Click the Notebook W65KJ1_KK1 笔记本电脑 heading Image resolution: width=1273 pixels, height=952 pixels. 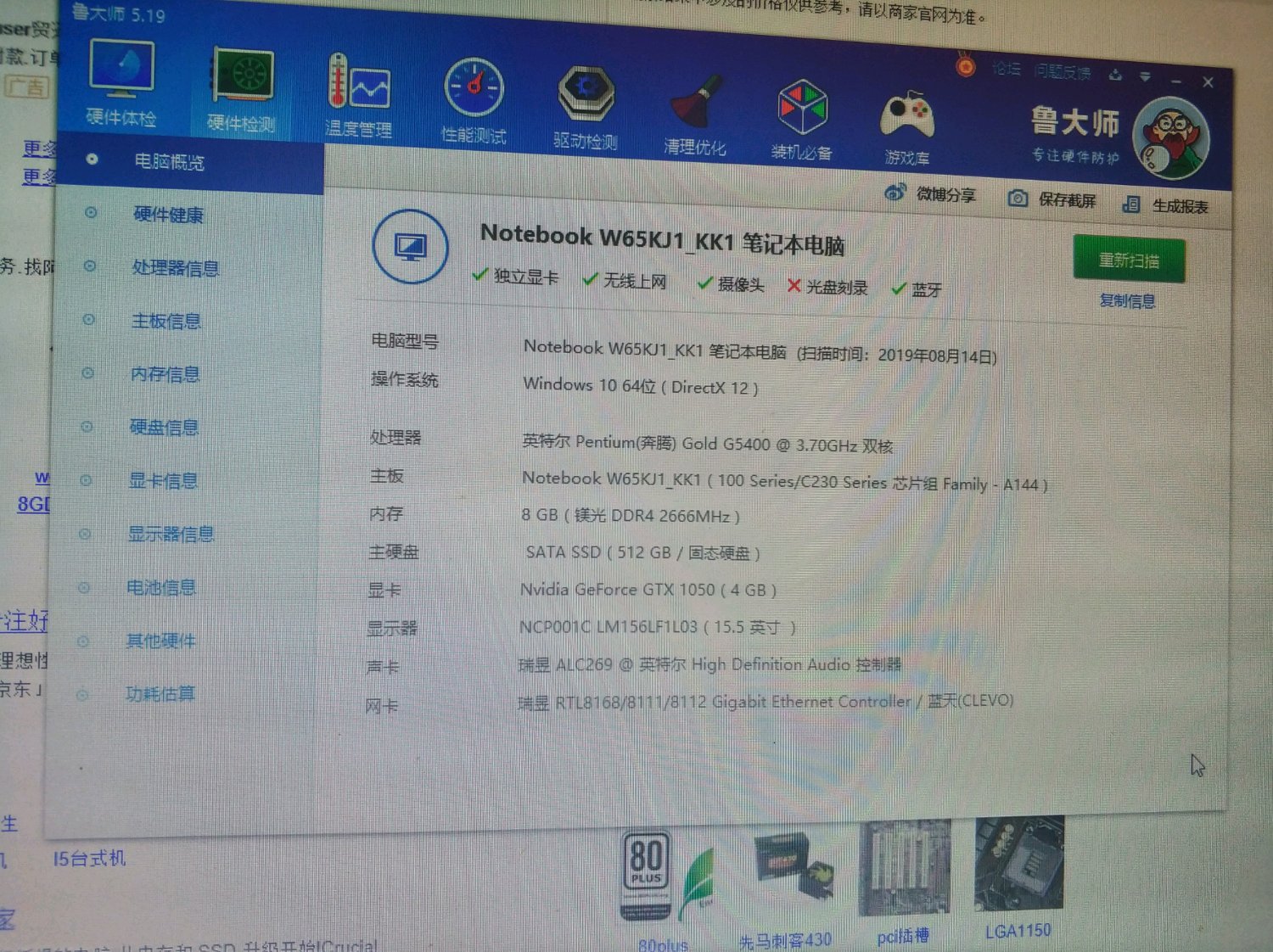point(663,240)
